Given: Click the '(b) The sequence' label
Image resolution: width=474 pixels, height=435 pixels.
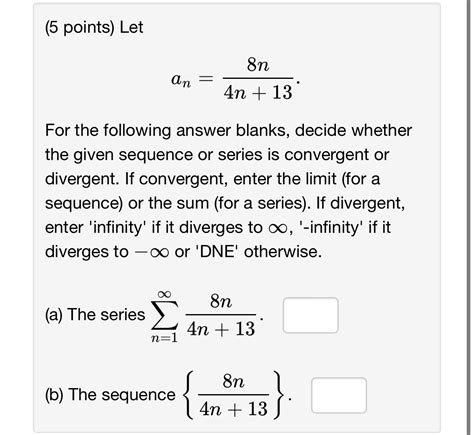Looking at the screenshot, I should coord(110,395).
